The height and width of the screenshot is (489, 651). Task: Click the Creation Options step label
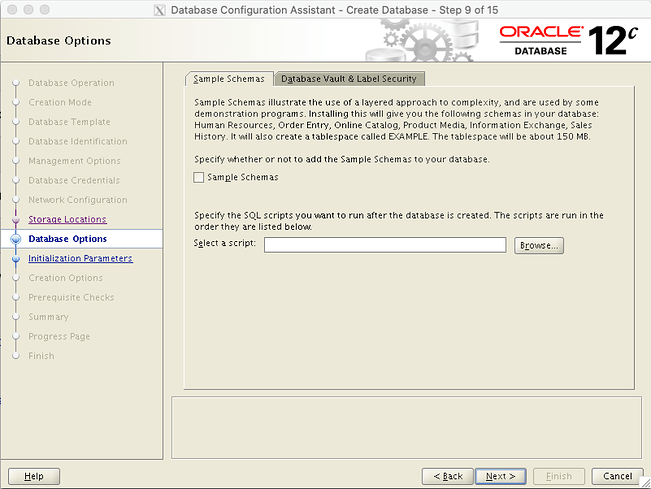pos(65,278)
